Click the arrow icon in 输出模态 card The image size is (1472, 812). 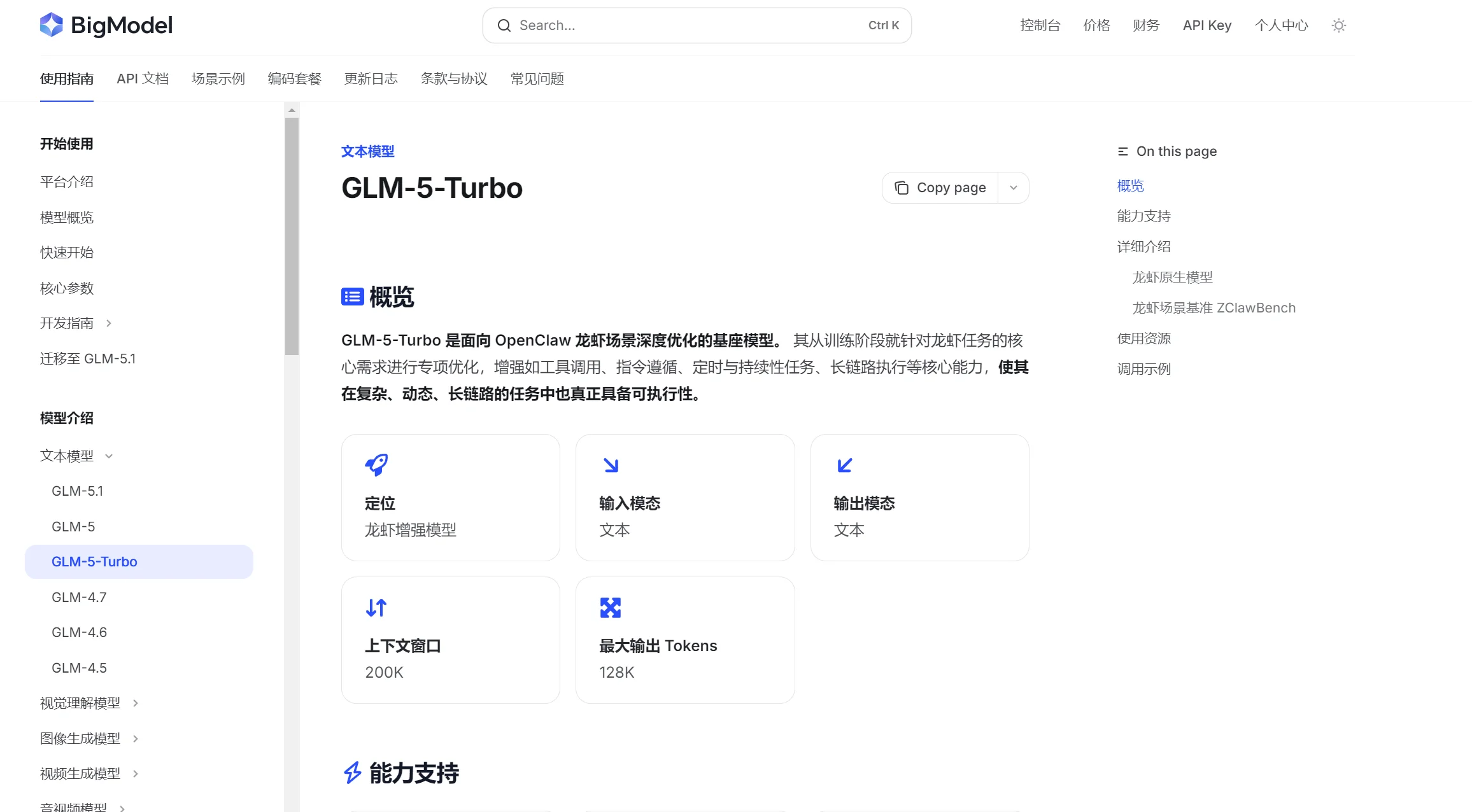(845, 465)
